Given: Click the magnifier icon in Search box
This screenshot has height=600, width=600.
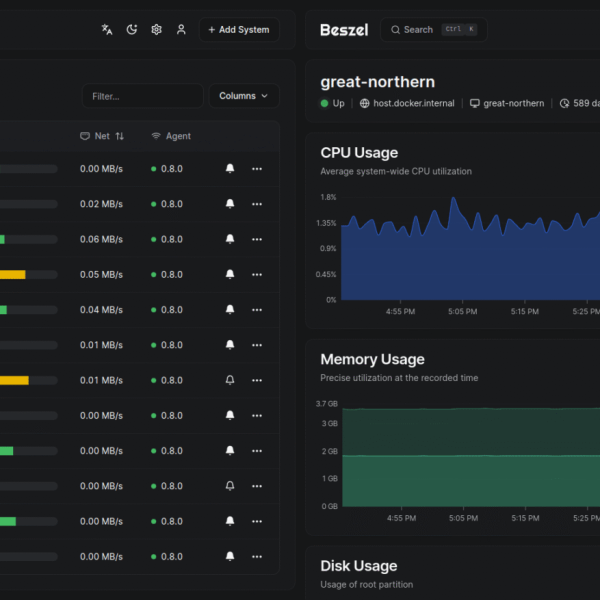Looking at the screenshot, I should (x=396, y=30).
